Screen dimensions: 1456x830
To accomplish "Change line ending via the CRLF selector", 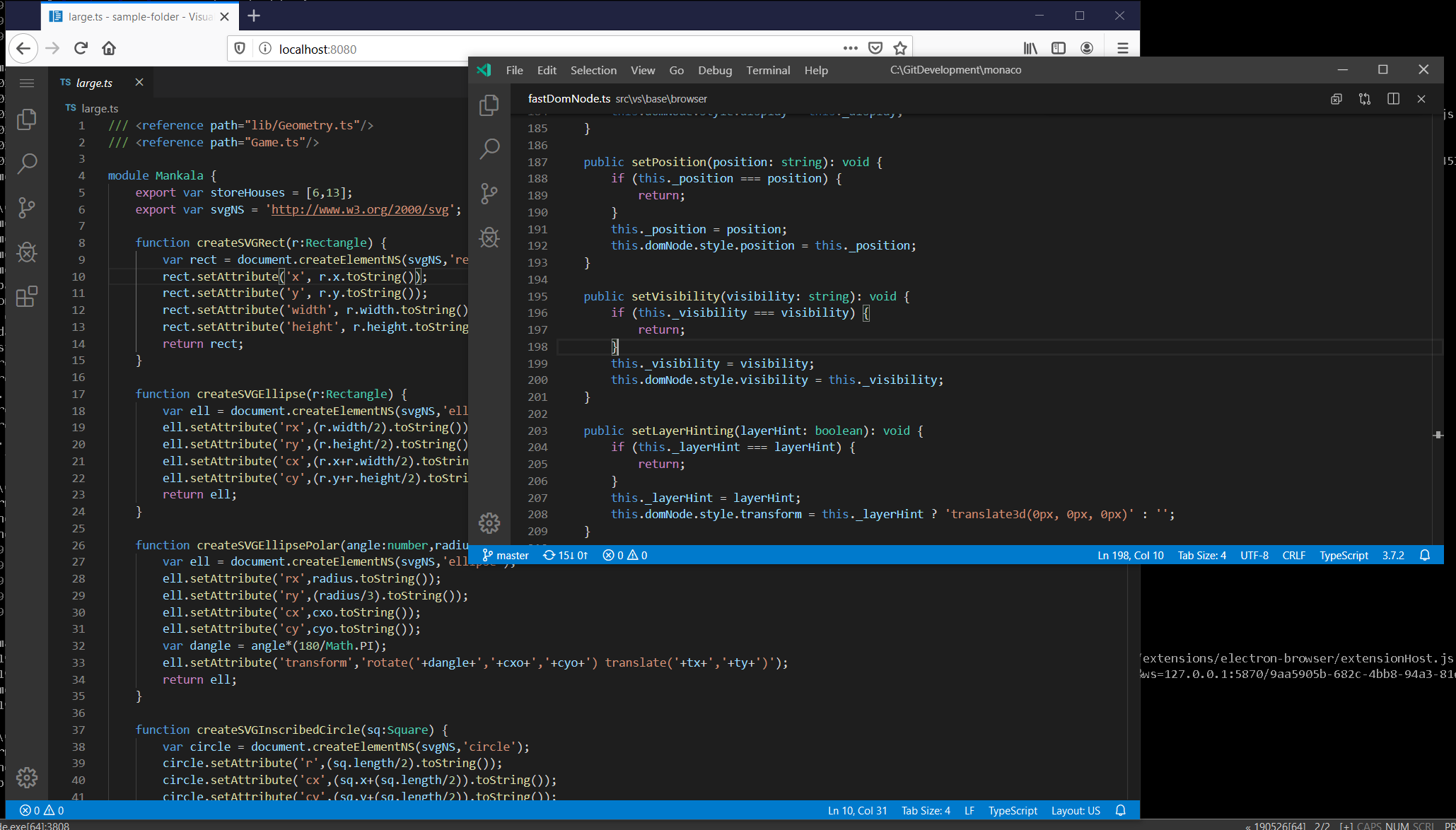I will (x=1293, y=555).
